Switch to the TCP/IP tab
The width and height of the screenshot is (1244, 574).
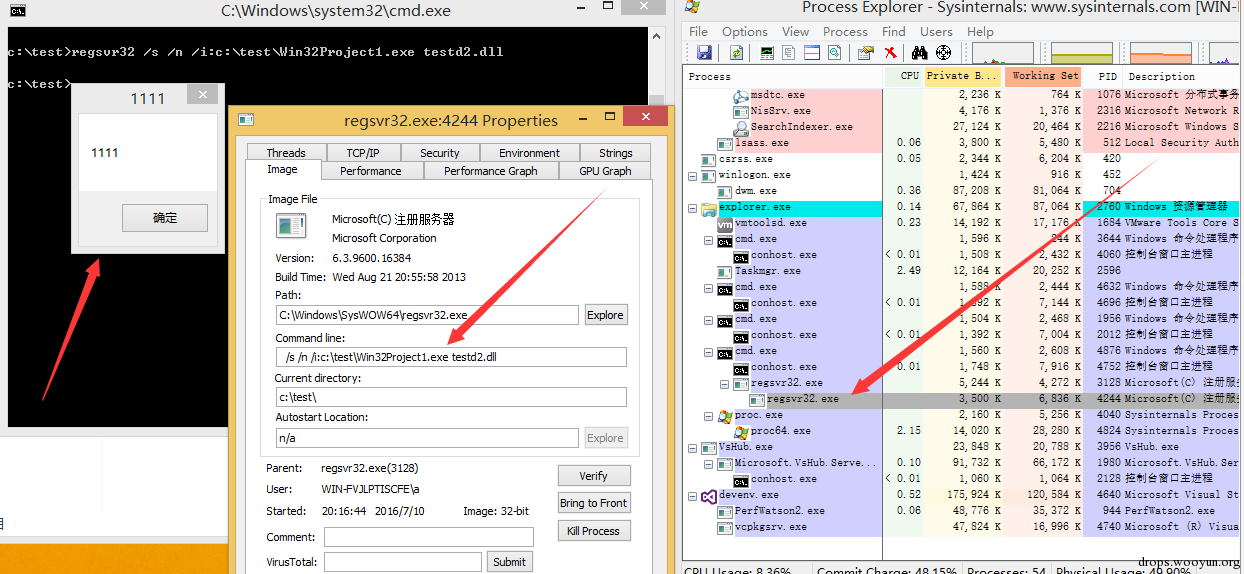[363, 153]
